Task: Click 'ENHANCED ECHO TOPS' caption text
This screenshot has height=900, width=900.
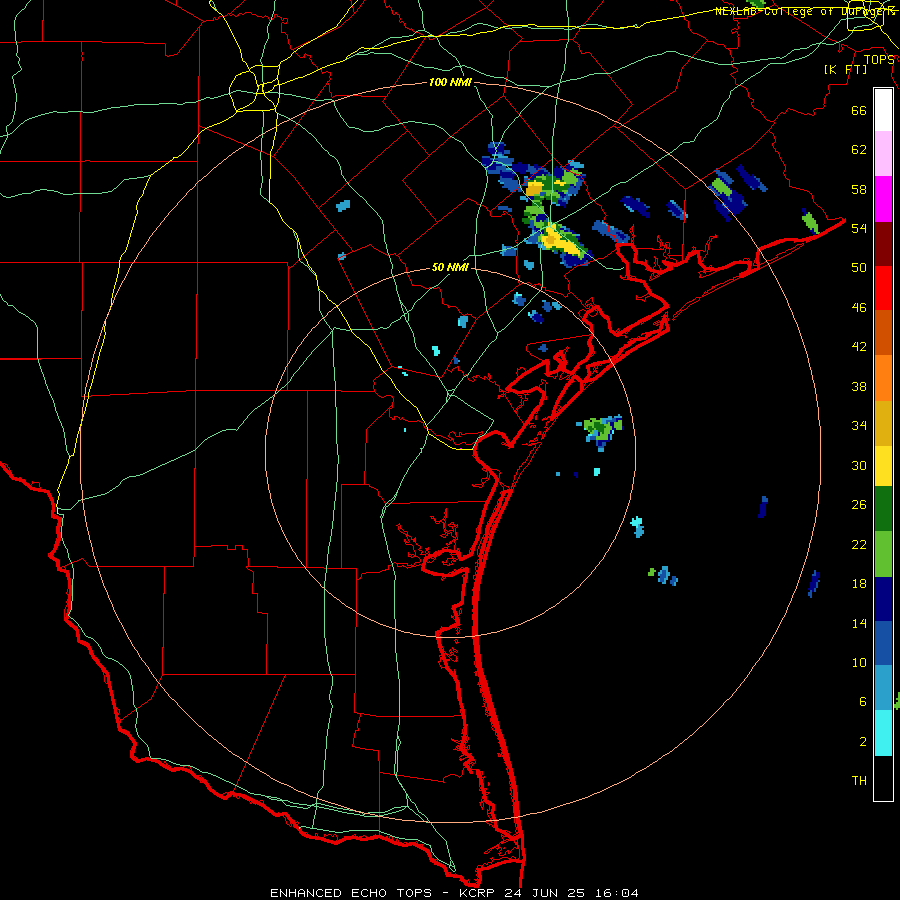Action: tap(351, 893)
